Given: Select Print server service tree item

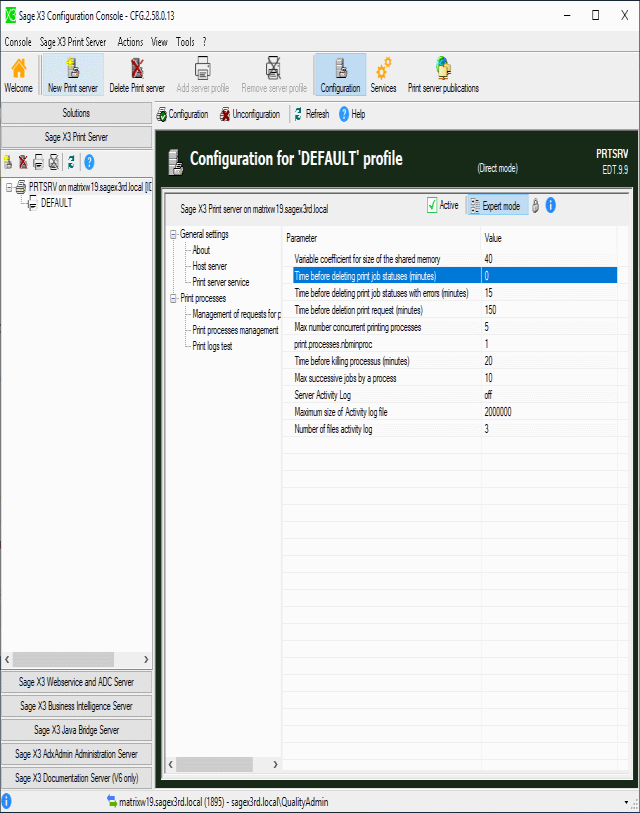Looking at the screenshot, I should point(221,282).
